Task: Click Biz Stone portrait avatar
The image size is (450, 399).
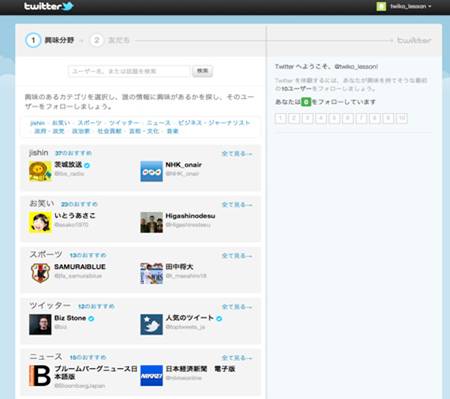Action: coord(40,324)
